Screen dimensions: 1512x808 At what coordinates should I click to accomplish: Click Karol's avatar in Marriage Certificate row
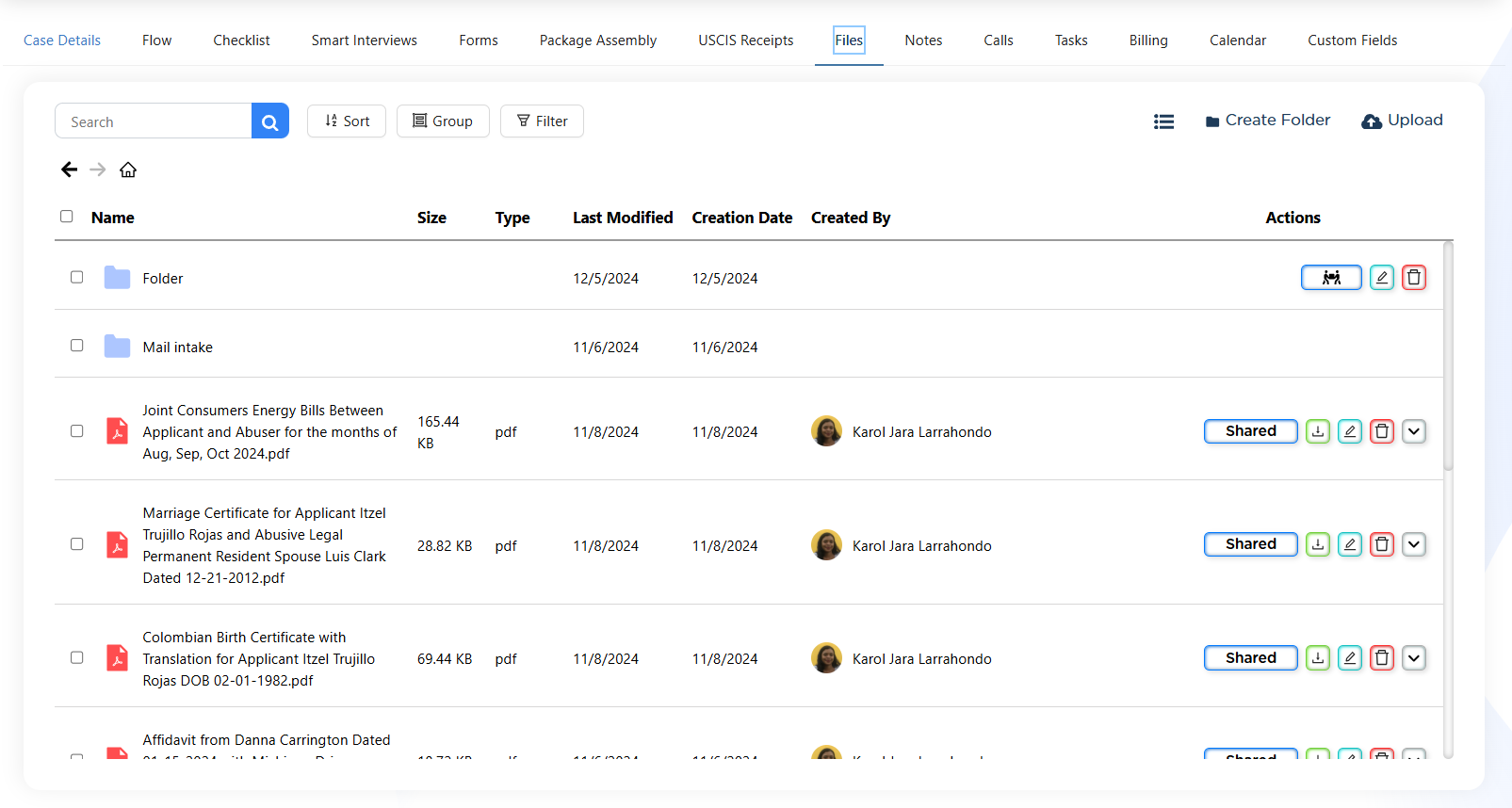click(826, 544)
